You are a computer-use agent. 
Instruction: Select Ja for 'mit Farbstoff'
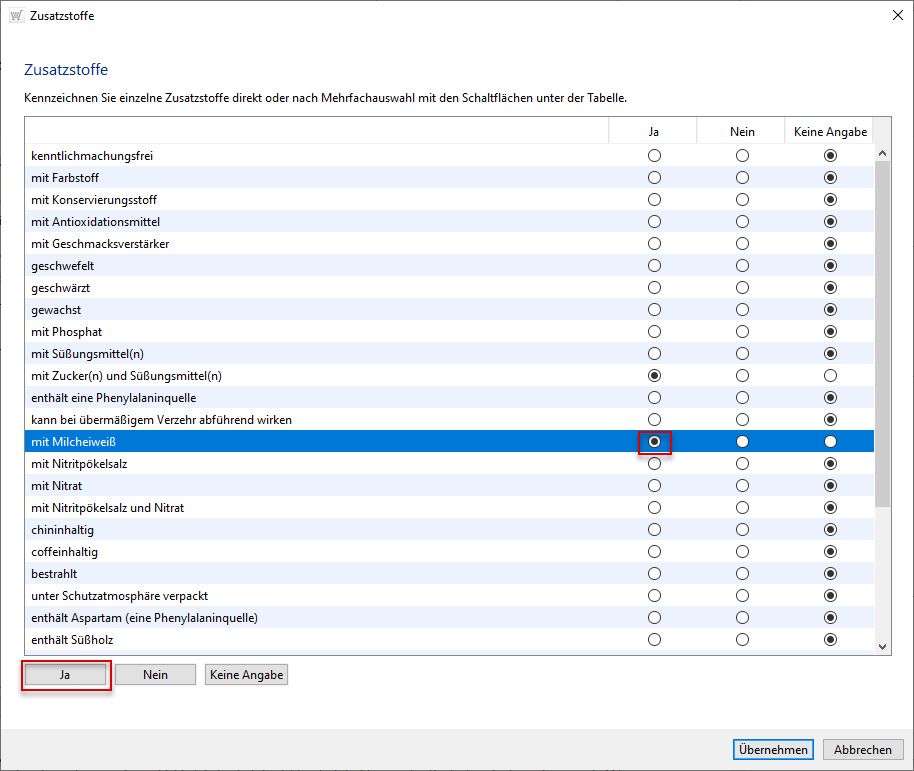pos(654,178)
